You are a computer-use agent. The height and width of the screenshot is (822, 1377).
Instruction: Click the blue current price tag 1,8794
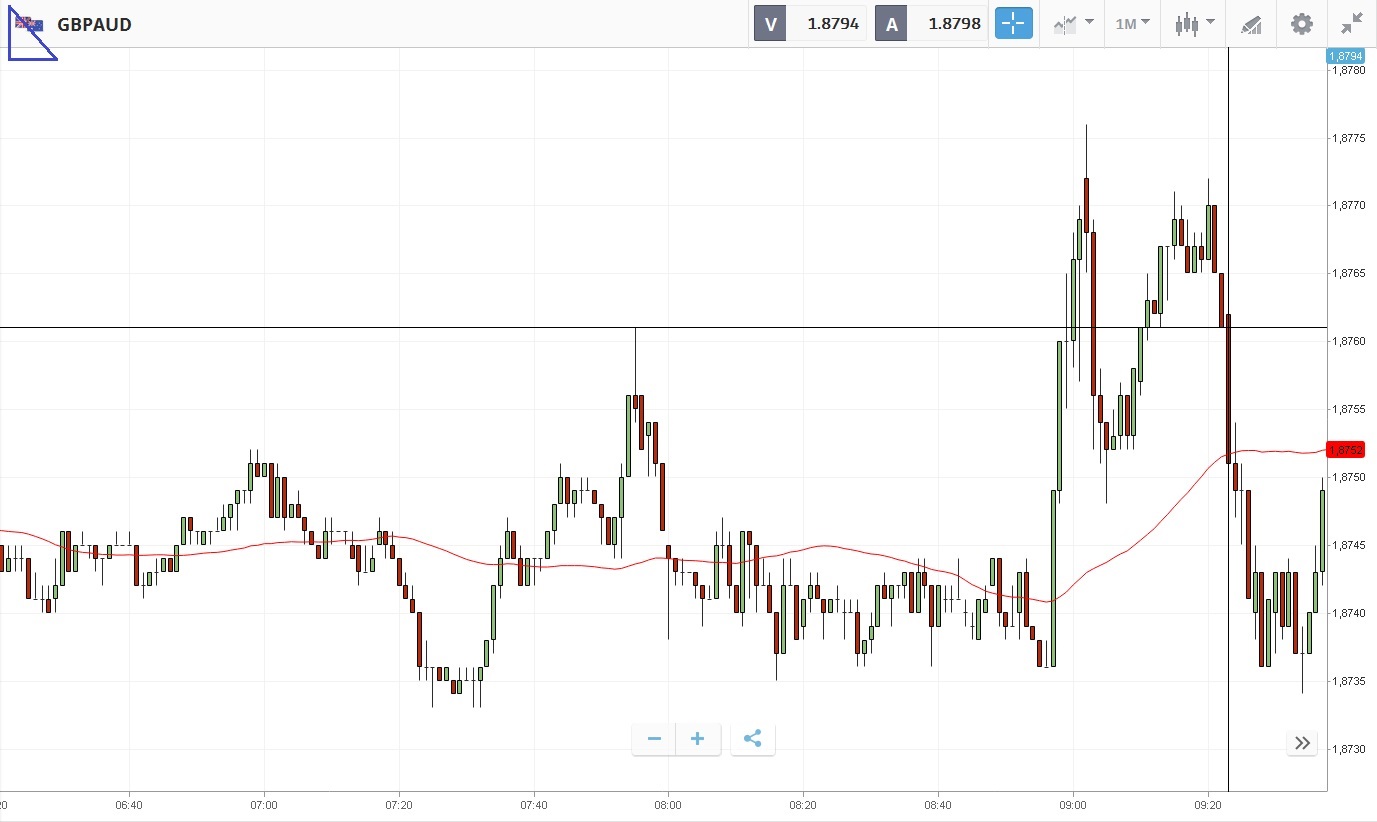click(x=1345, y=56)
